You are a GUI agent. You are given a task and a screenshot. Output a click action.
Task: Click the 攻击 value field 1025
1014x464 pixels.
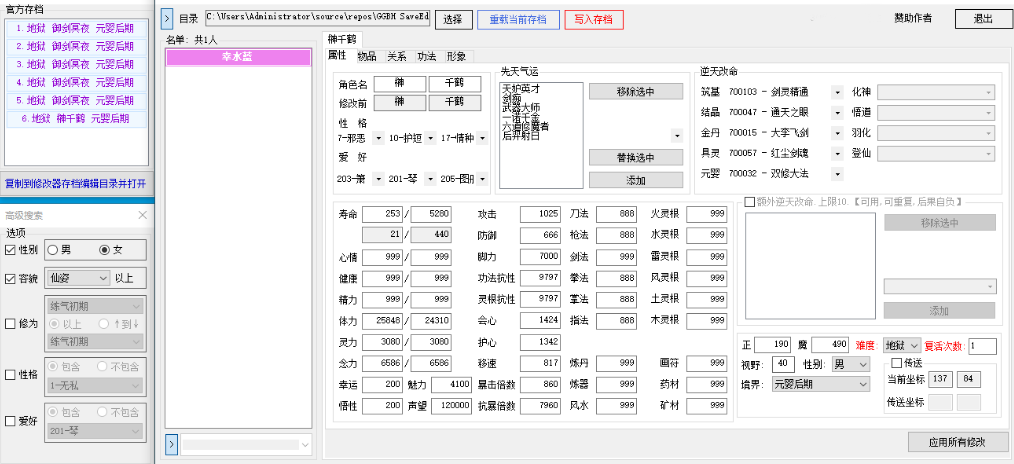[x=540, y=215]
